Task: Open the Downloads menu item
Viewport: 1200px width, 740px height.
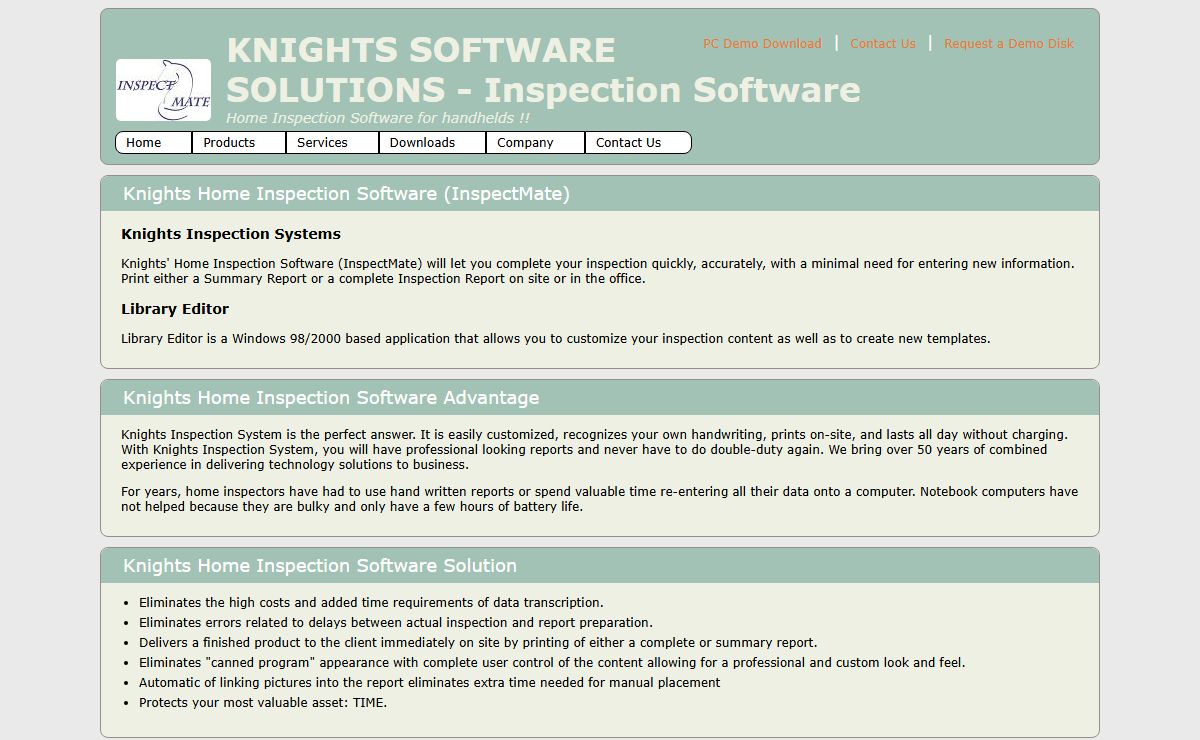Action: 433,143
